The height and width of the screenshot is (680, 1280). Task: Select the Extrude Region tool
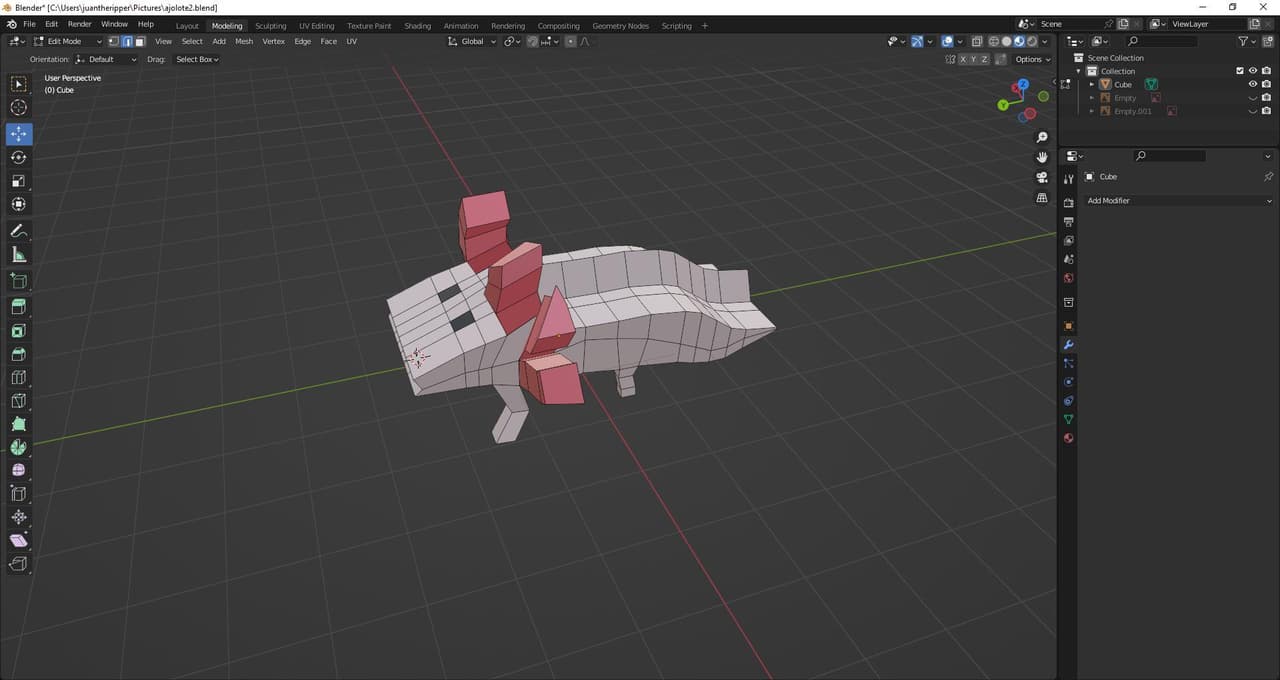coord(19,307)
